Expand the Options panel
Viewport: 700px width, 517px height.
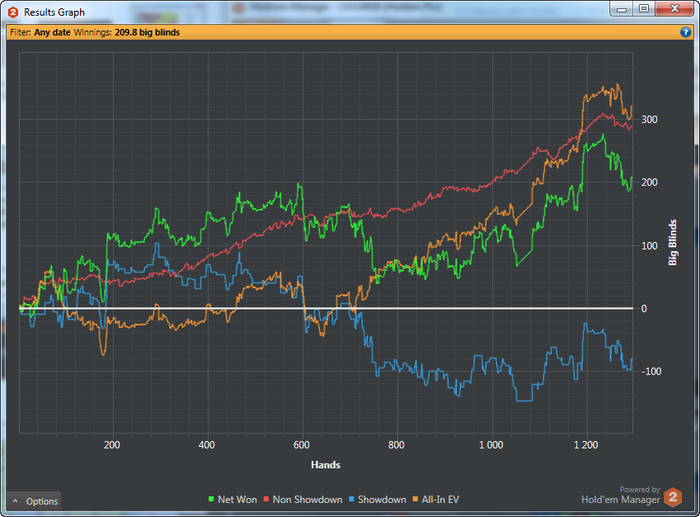[x=34, y=501]
